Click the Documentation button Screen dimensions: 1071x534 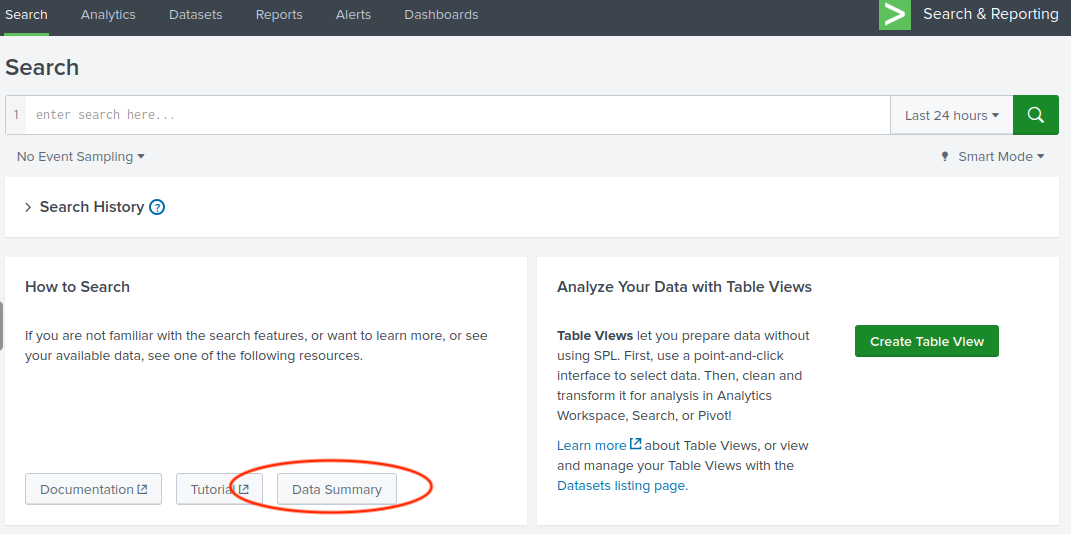tap(93, 489)
